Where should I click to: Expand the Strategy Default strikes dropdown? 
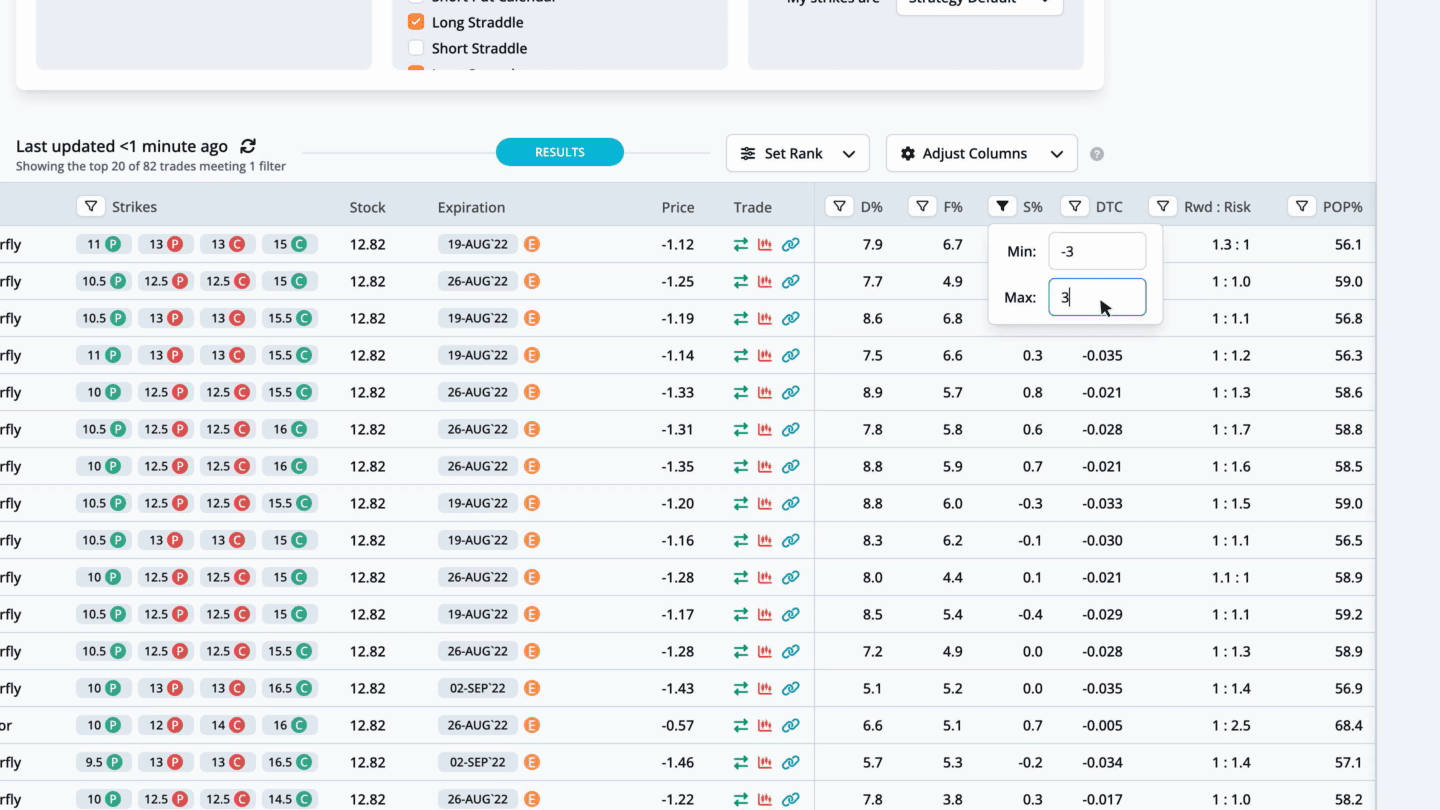click(x=980, y=4)
